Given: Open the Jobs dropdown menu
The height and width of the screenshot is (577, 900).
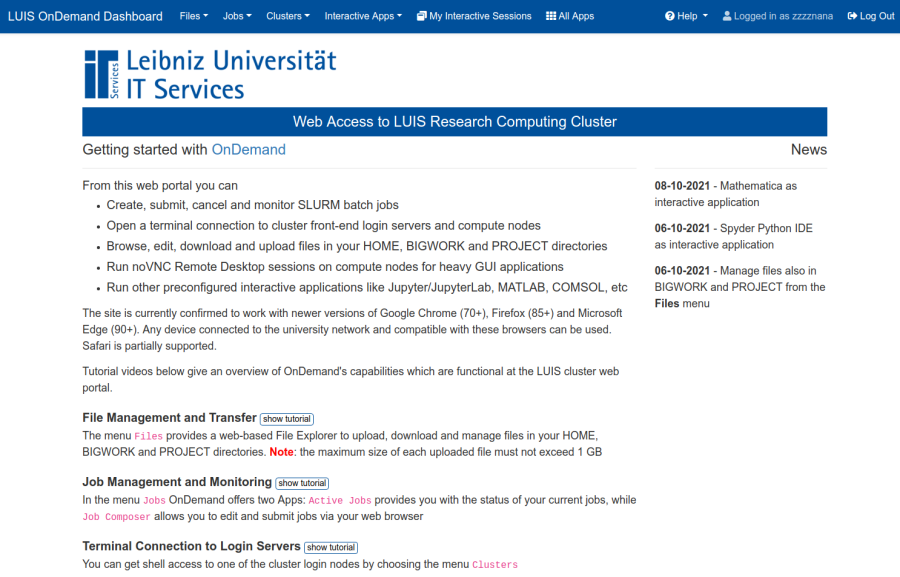Looking at the screenshot, I should pos(237,16).
